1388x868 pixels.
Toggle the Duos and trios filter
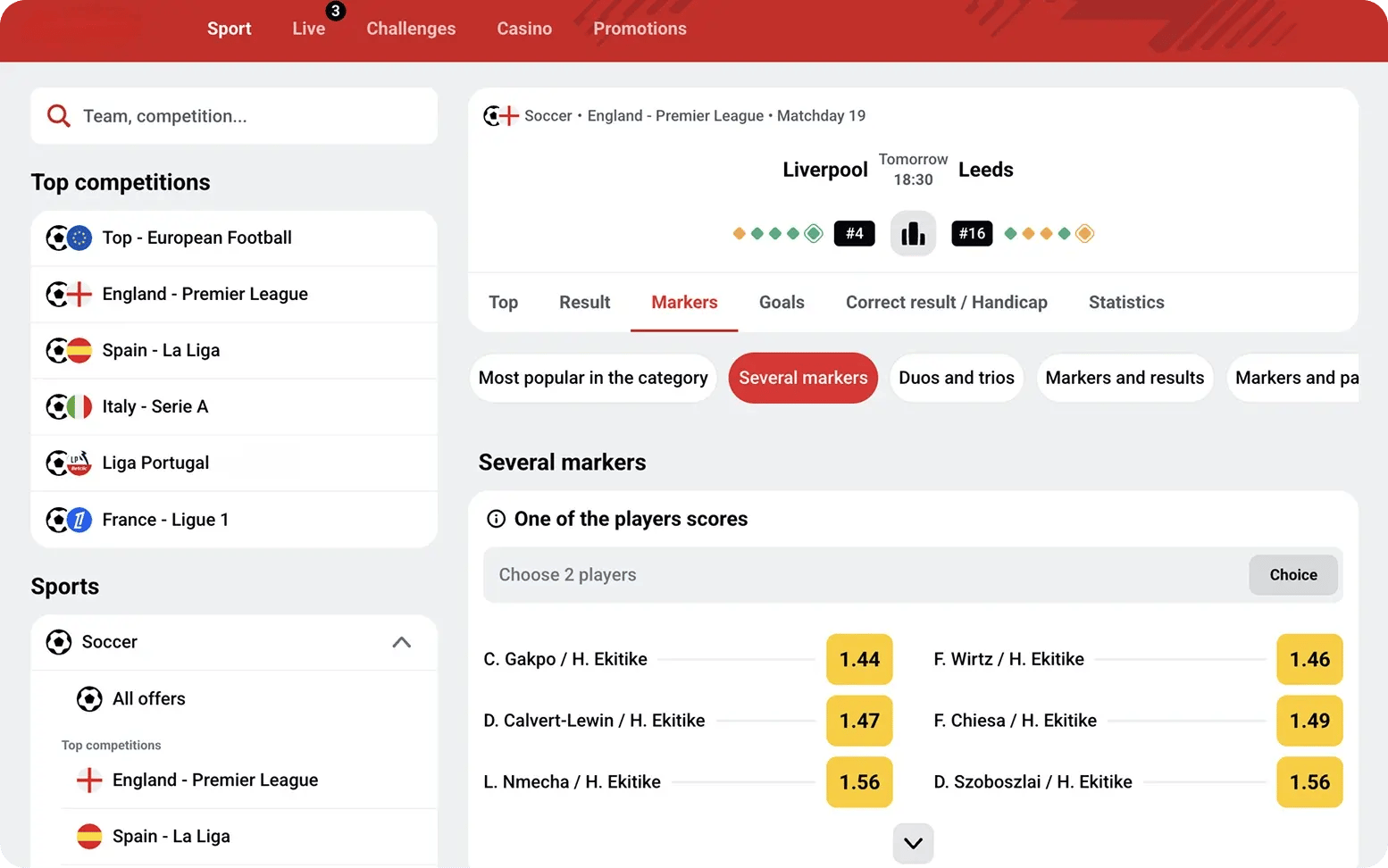956,378
